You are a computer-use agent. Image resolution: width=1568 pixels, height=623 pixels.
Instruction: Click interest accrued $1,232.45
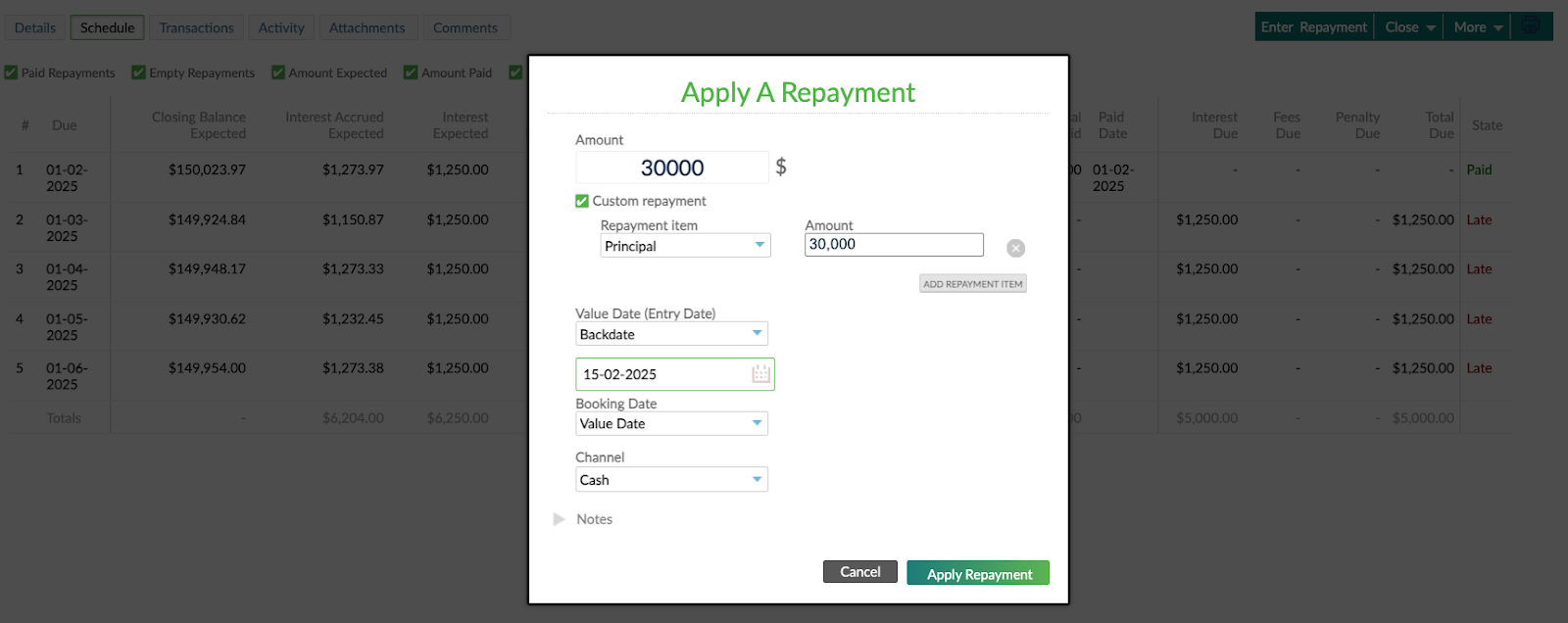(x=353, y=318)
